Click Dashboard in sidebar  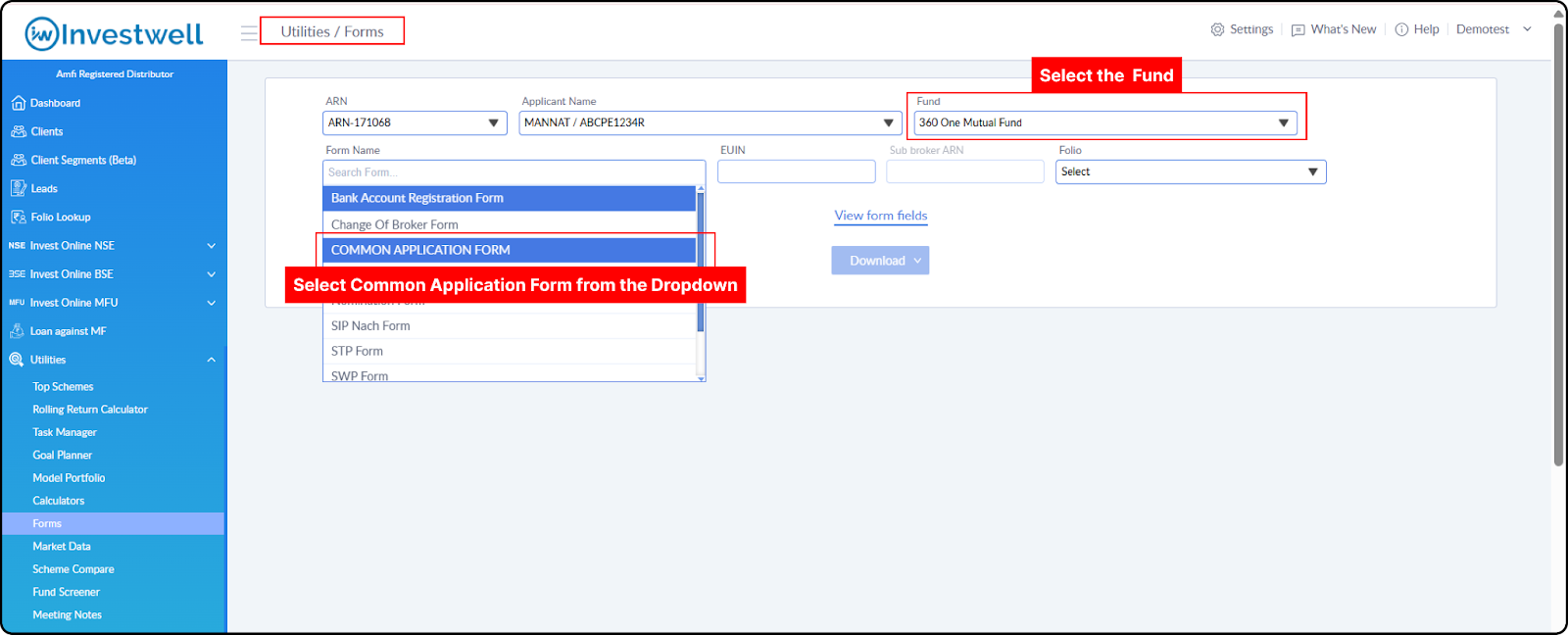(x=55, y=103)
